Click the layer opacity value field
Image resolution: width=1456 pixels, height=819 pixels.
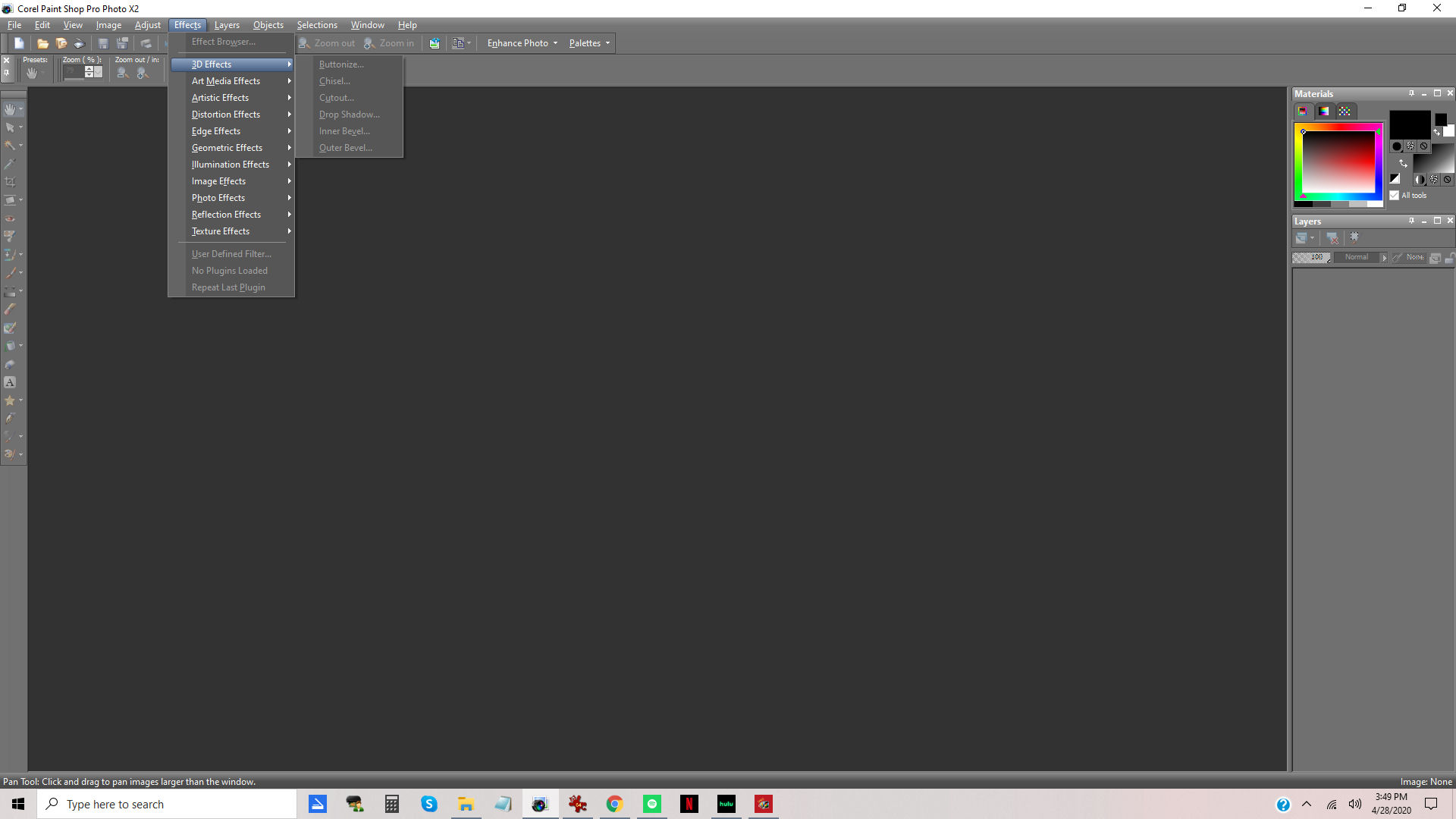pyautogui.click(x=1312, y=257)
